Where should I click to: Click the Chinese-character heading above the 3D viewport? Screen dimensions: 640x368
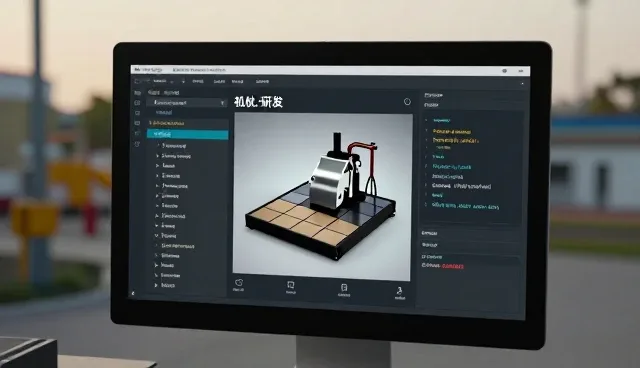[x=259, y=102]
